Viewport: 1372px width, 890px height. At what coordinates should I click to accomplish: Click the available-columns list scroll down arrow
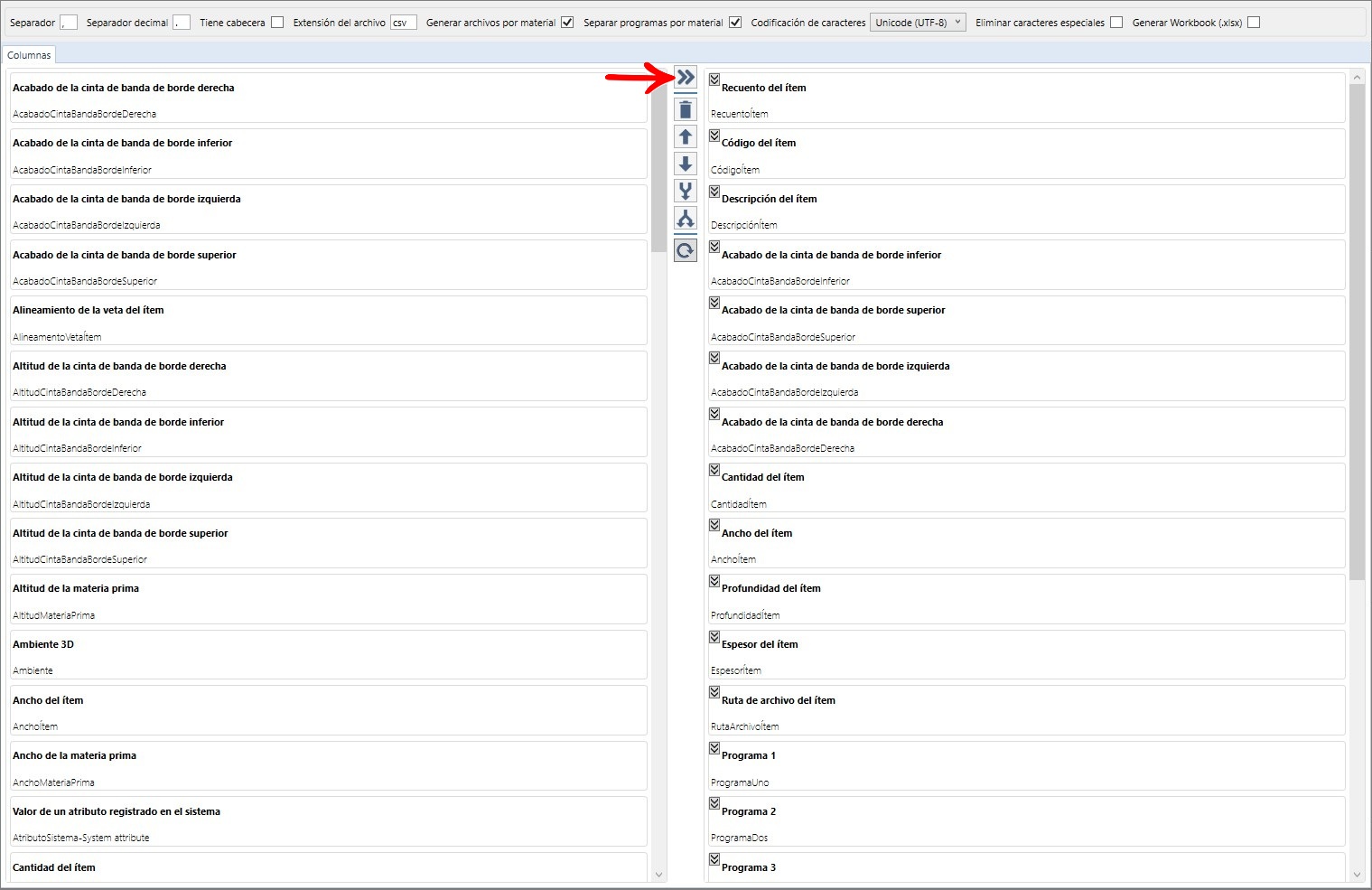point(658,875)
